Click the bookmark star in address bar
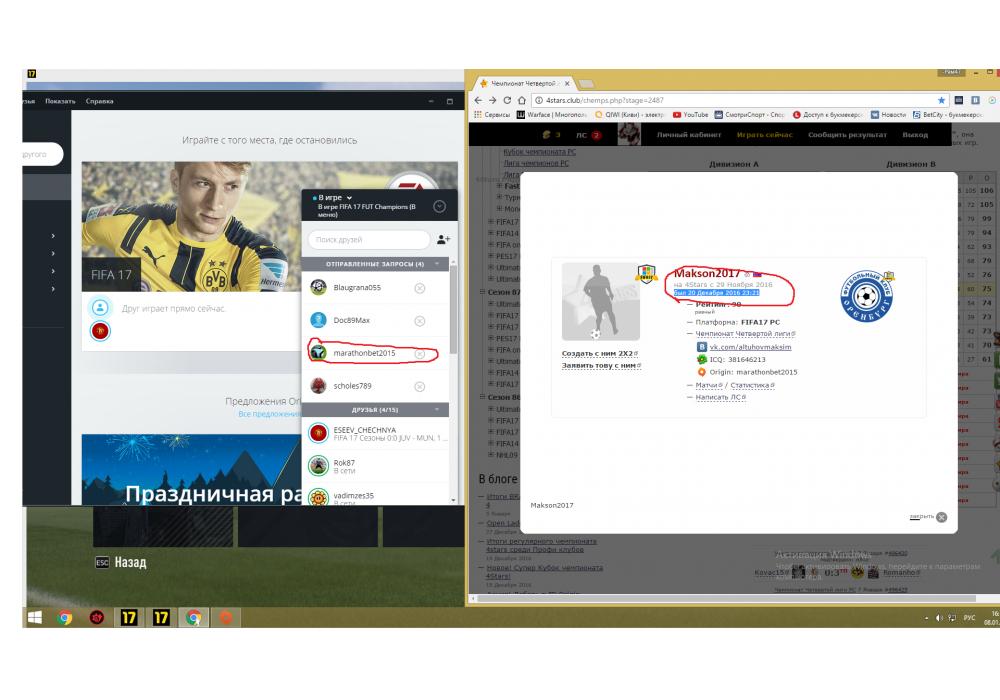This screenshot has width=1000, height=700. point(941,100)
